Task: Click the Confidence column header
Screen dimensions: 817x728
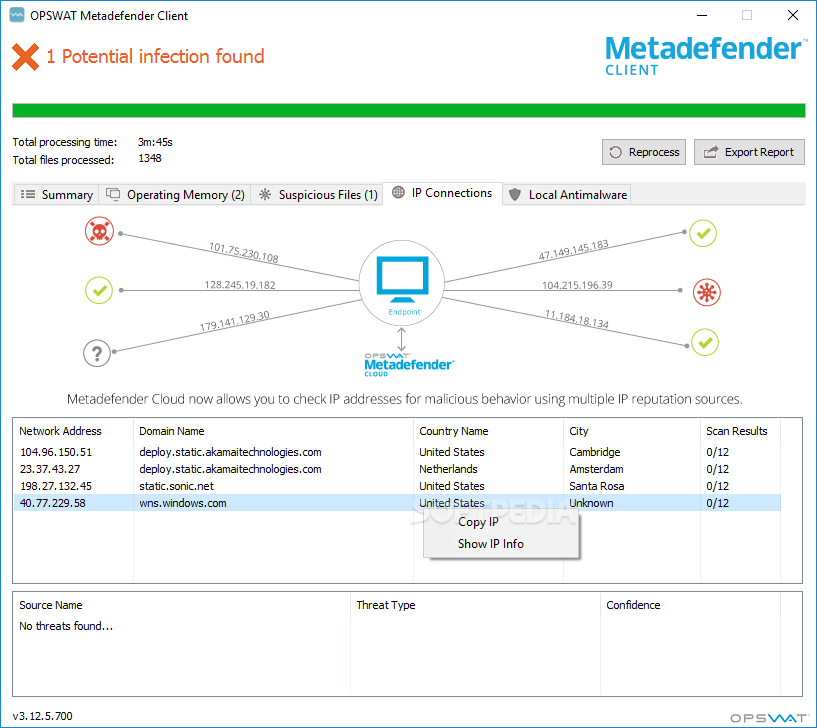Action: pyautogui.click(x=690, y=605)
